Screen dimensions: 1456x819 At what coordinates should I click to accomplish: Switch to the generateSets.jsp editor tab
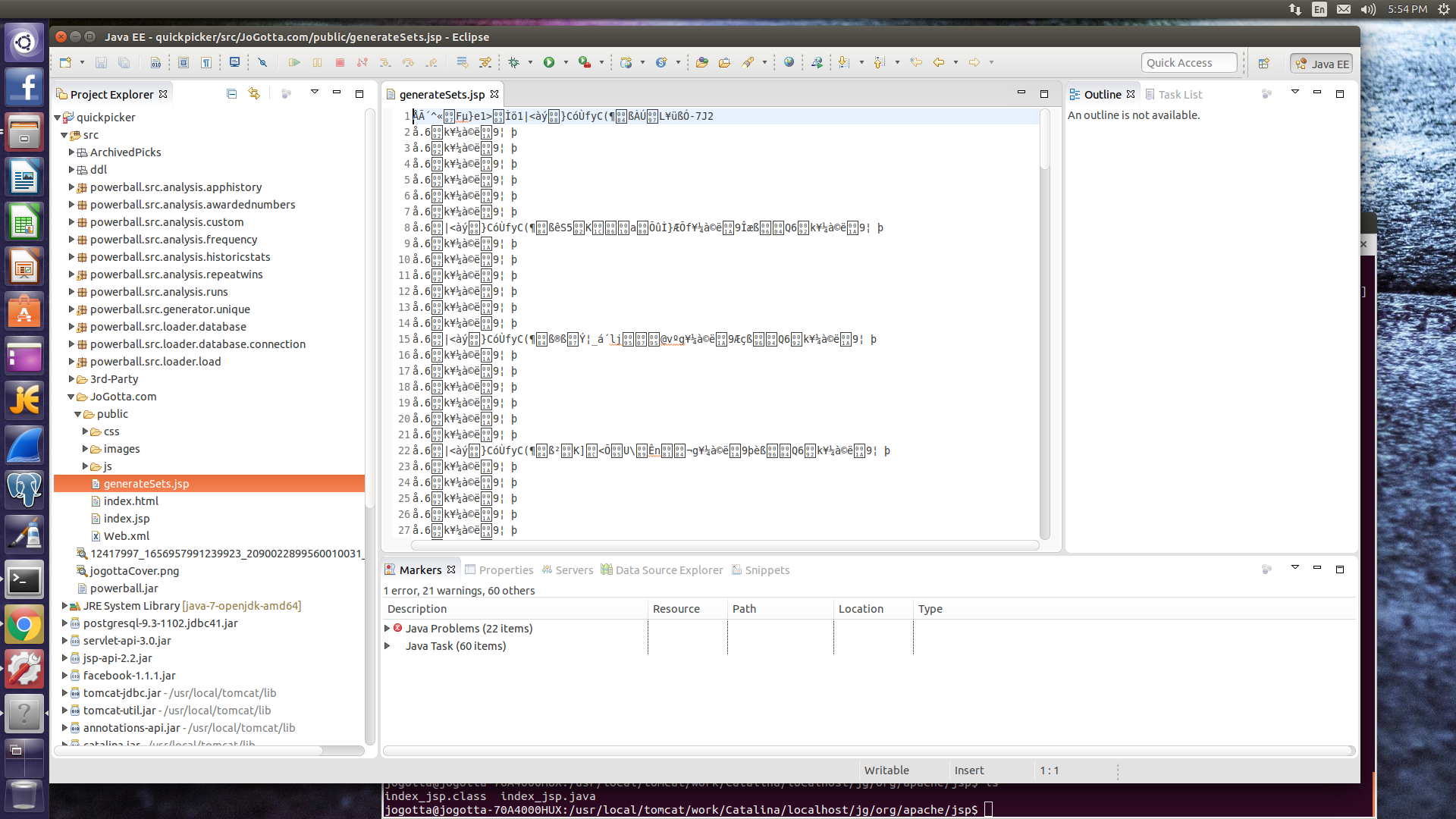(x=441, y=95)
